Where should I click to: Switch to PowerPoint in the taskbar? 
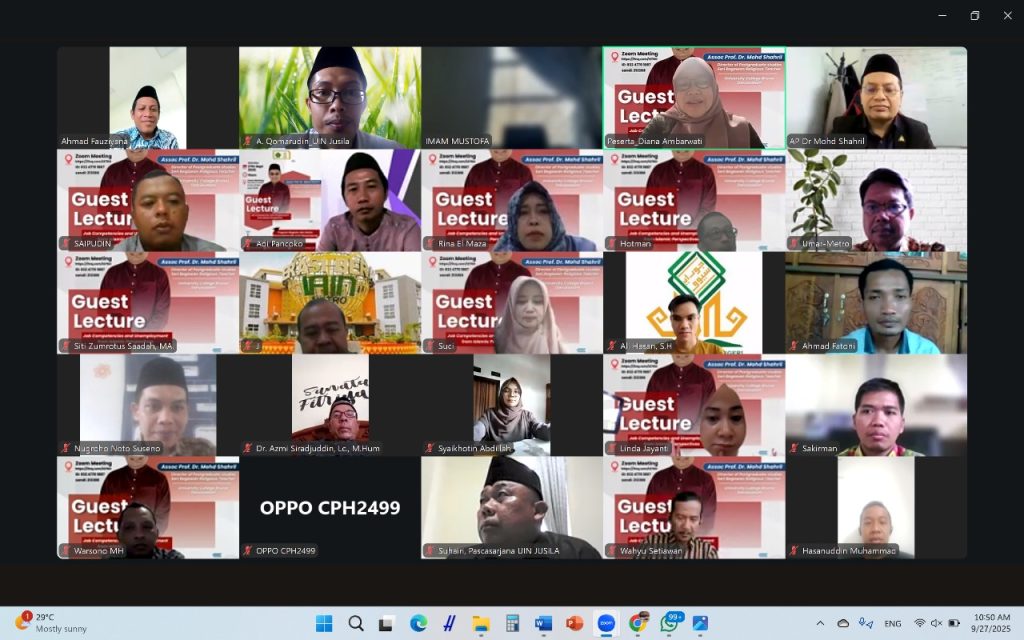click(x=574, y=623)
